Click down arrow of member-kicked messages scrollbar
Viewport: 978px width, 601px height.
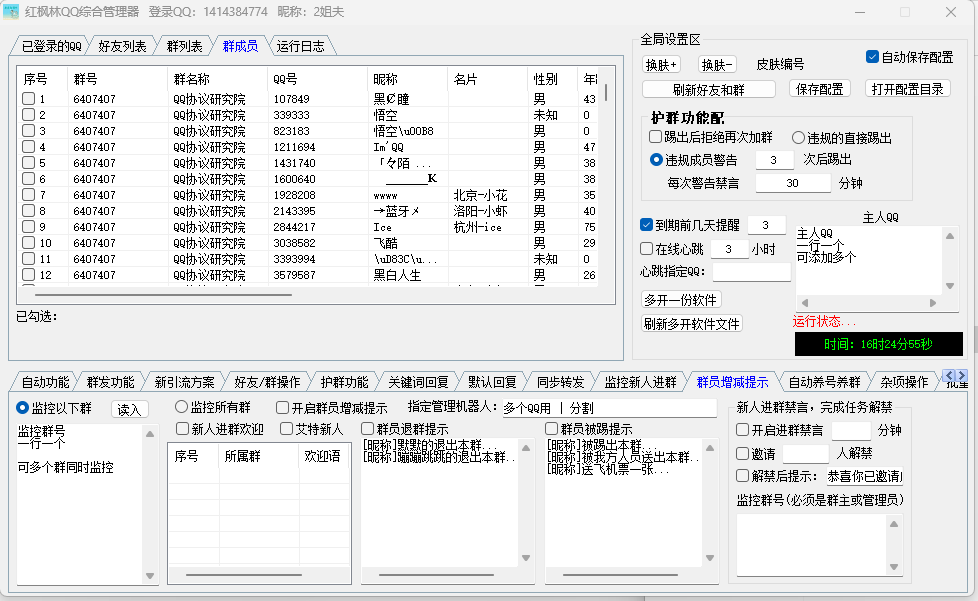click(712, 558)
